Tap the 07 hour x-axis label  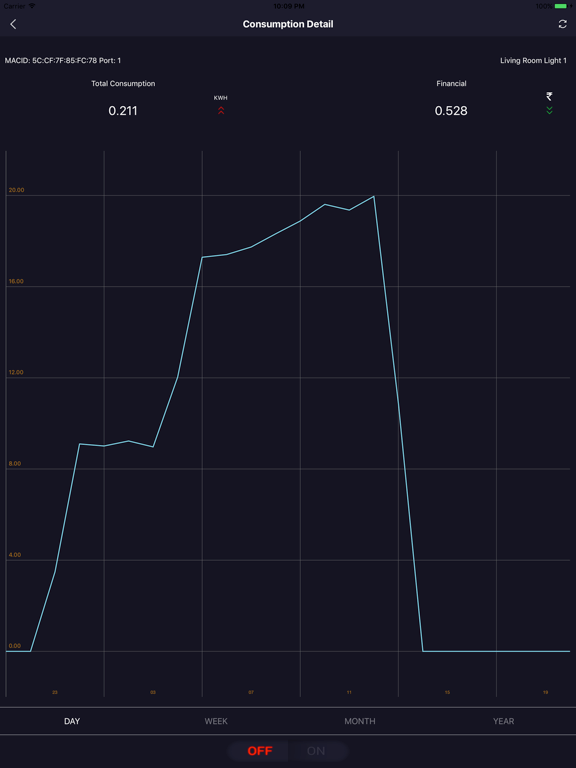point(251,693)
